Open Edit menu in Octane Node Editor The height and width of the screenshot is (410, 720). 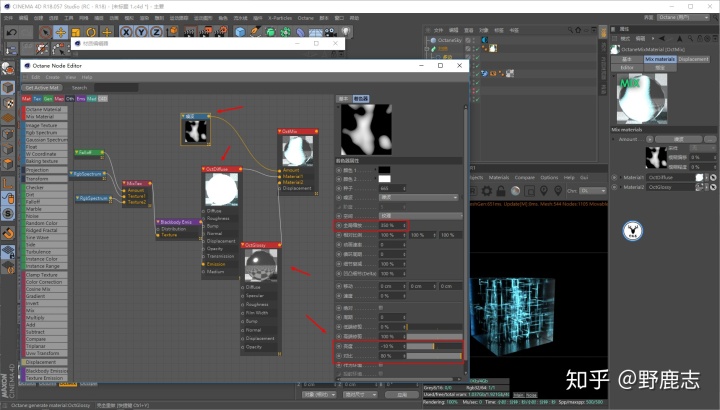tap(35, 77)
